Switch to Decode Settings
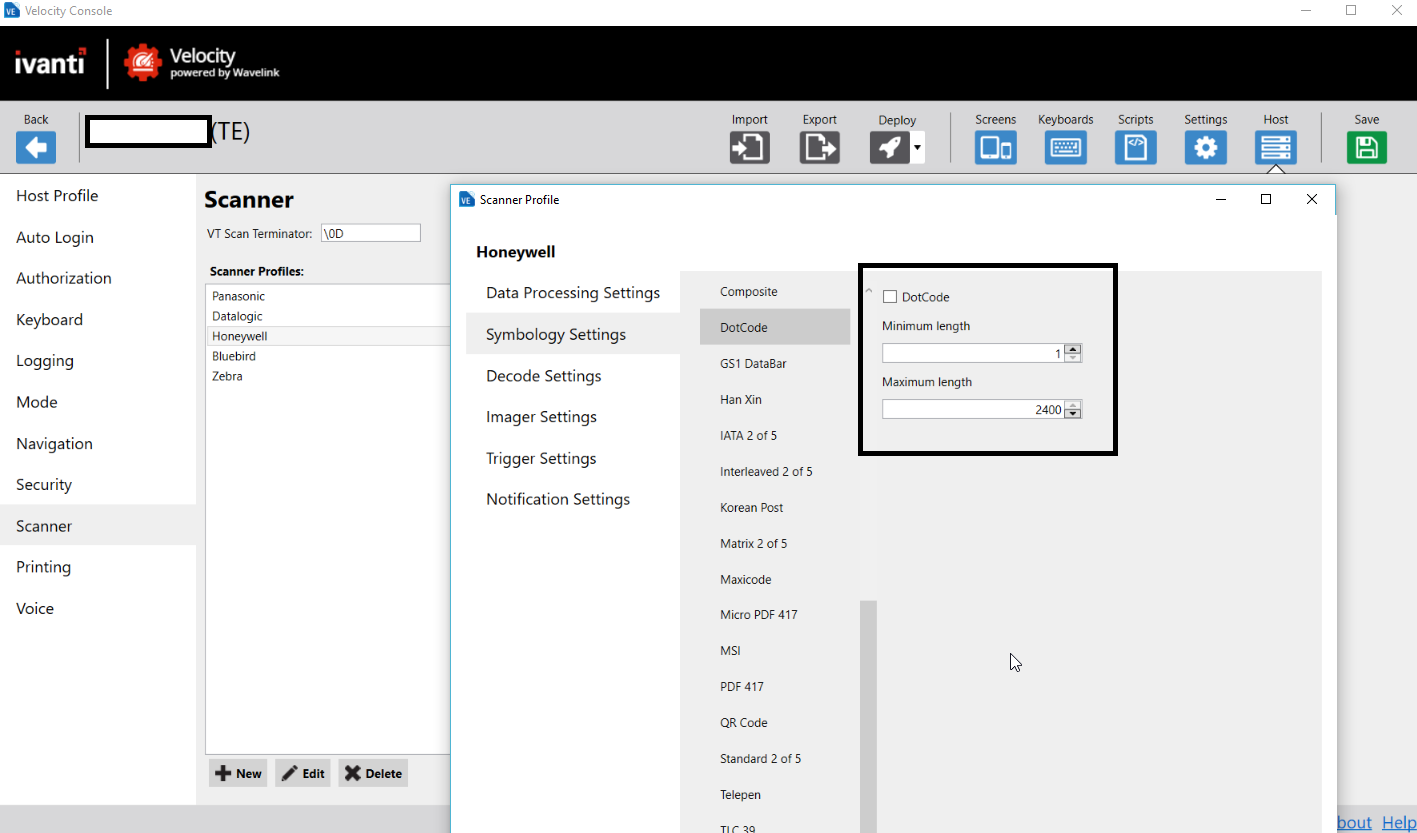Viewport: 1417px width, 833px height. (x=543, y=375)
